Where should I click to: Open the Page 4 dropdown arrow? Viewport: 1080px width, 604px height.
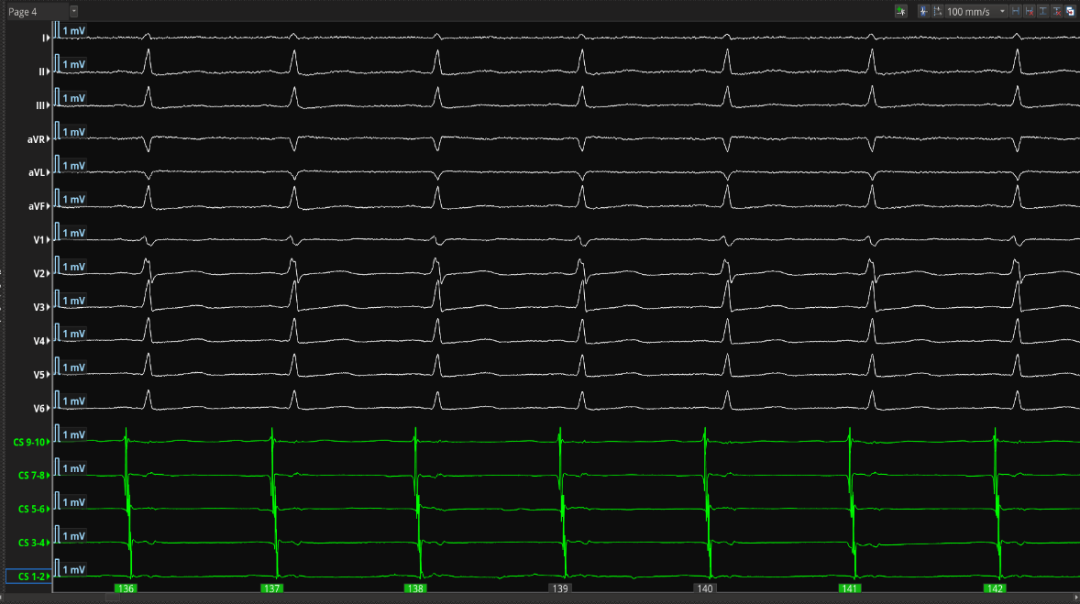(74, 11)
